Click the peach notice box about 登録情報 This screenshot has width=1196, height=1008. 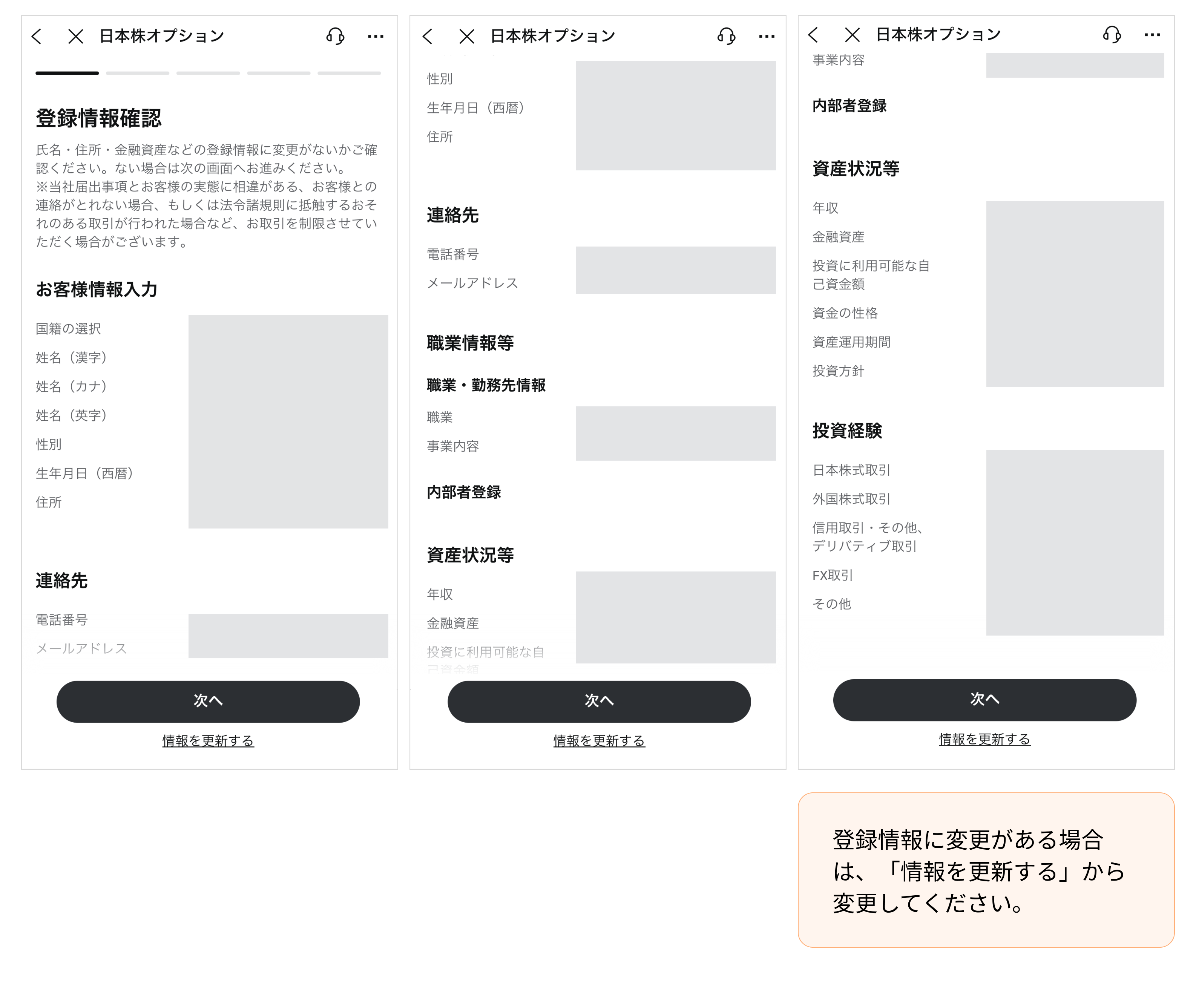(x=986, y=870)
